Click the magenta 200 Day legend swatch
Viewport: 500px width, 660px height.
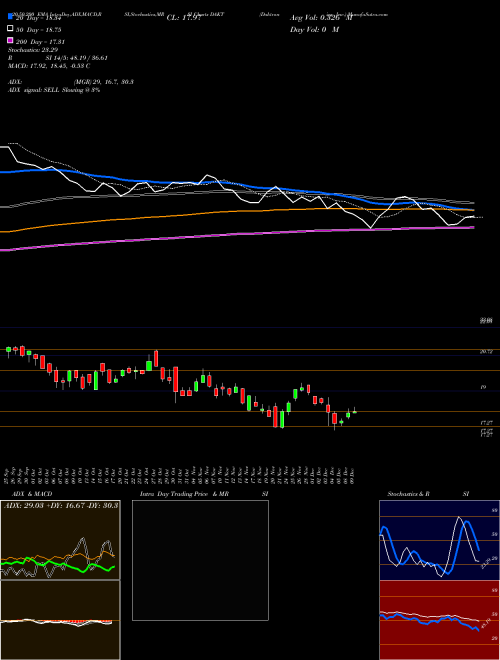tap(11, 40)
